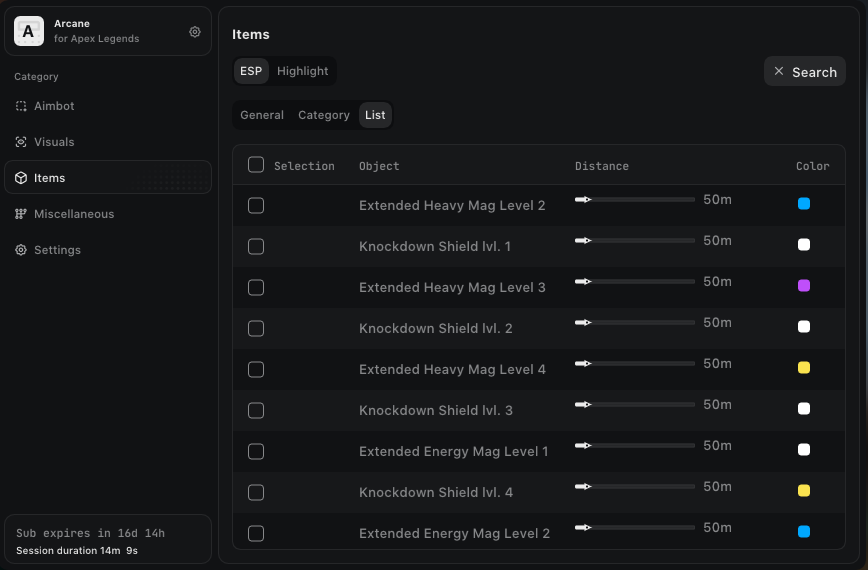Click the X icon in Search button
Screen dimensions: 868x570
[779, 72]
